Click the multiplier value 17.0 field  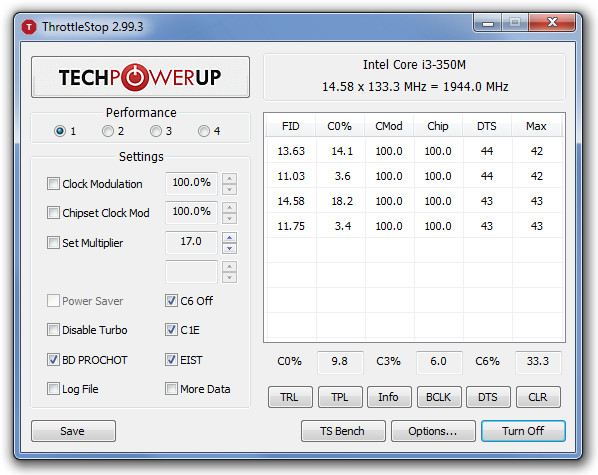tap(191, 242)
